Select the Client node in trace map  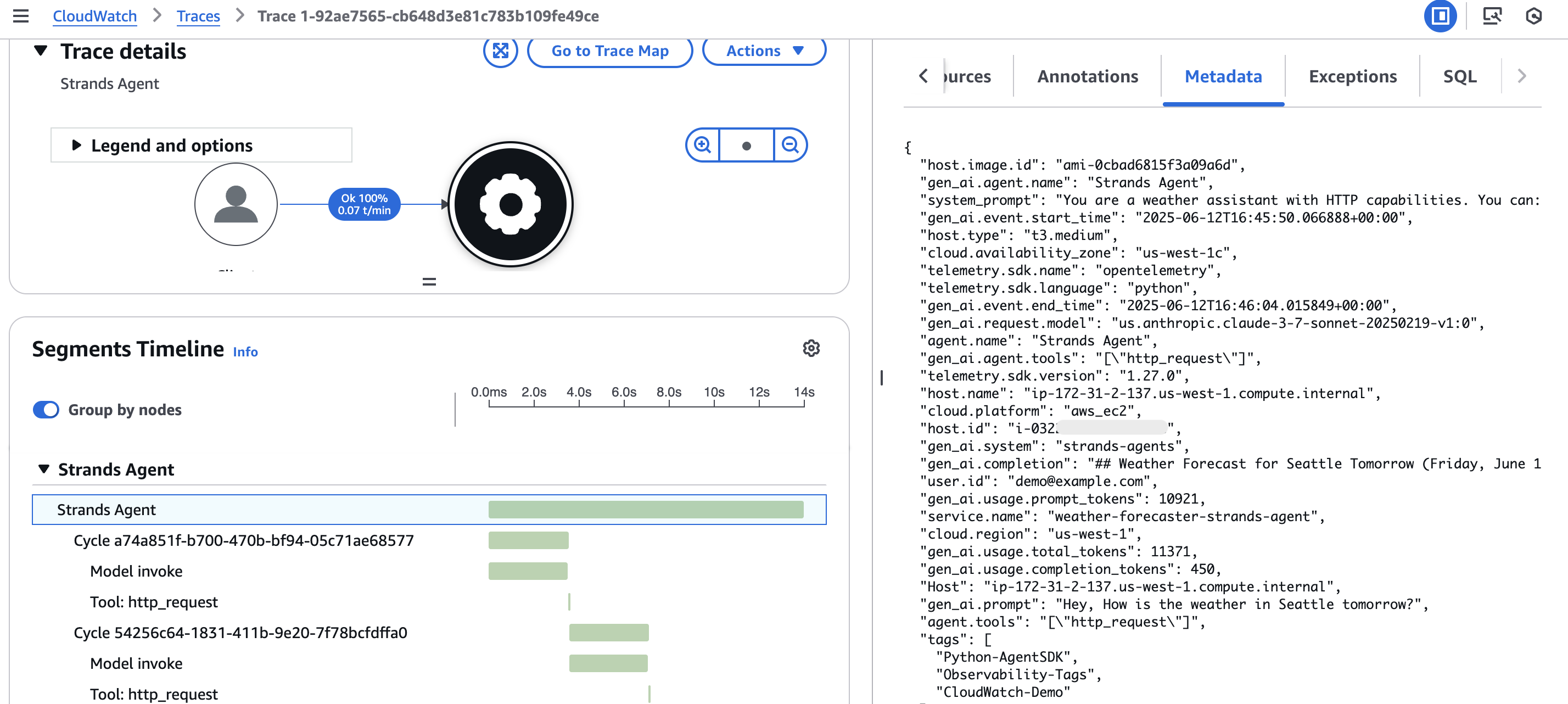(236, 205)
